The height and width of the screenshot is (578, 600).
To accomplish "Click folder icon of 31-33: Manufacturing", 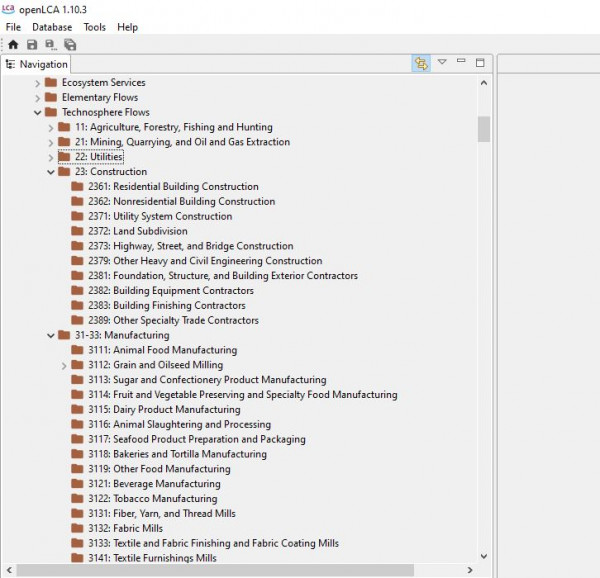I will (64, 335).
